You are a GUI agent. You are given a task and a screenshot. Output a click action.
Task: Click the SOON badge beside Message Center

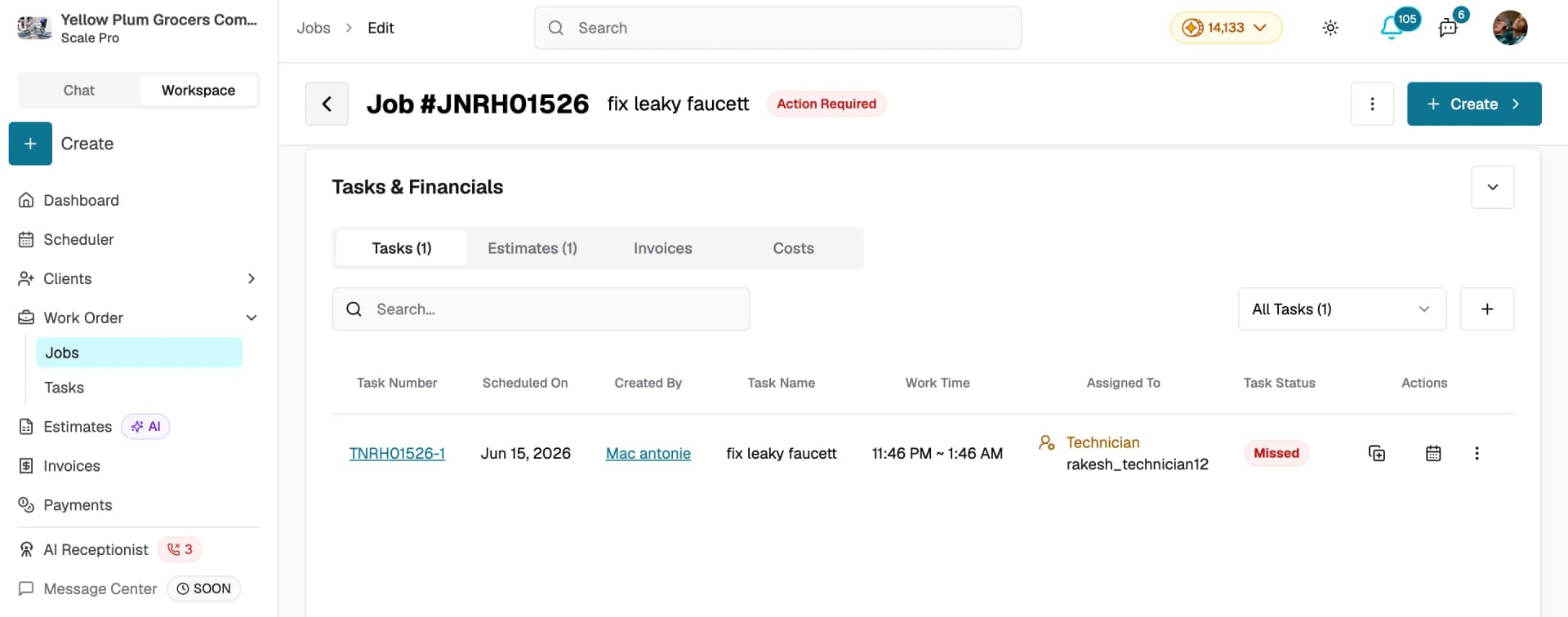pyautogui.click(x=204, y=588)
